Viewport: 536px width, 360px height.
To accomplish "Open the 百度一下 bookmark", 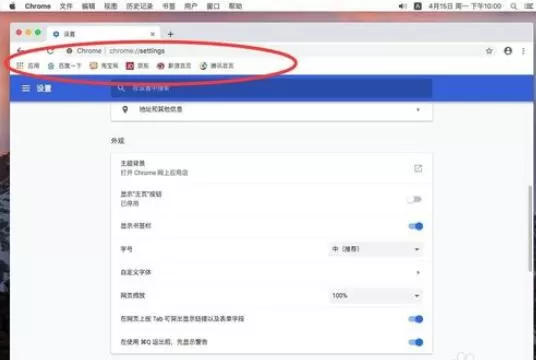I will tap(64, 66).
